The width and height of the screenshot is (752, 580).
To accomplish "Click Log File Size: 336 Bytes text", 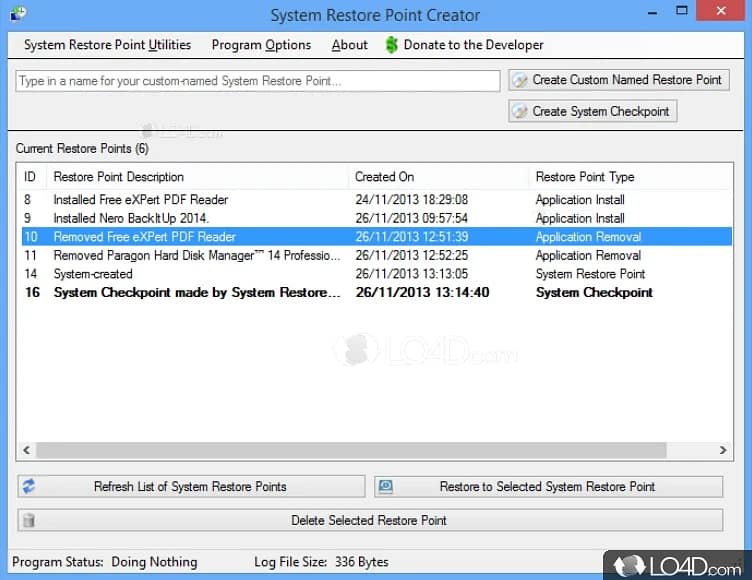I will pos(321,562).
